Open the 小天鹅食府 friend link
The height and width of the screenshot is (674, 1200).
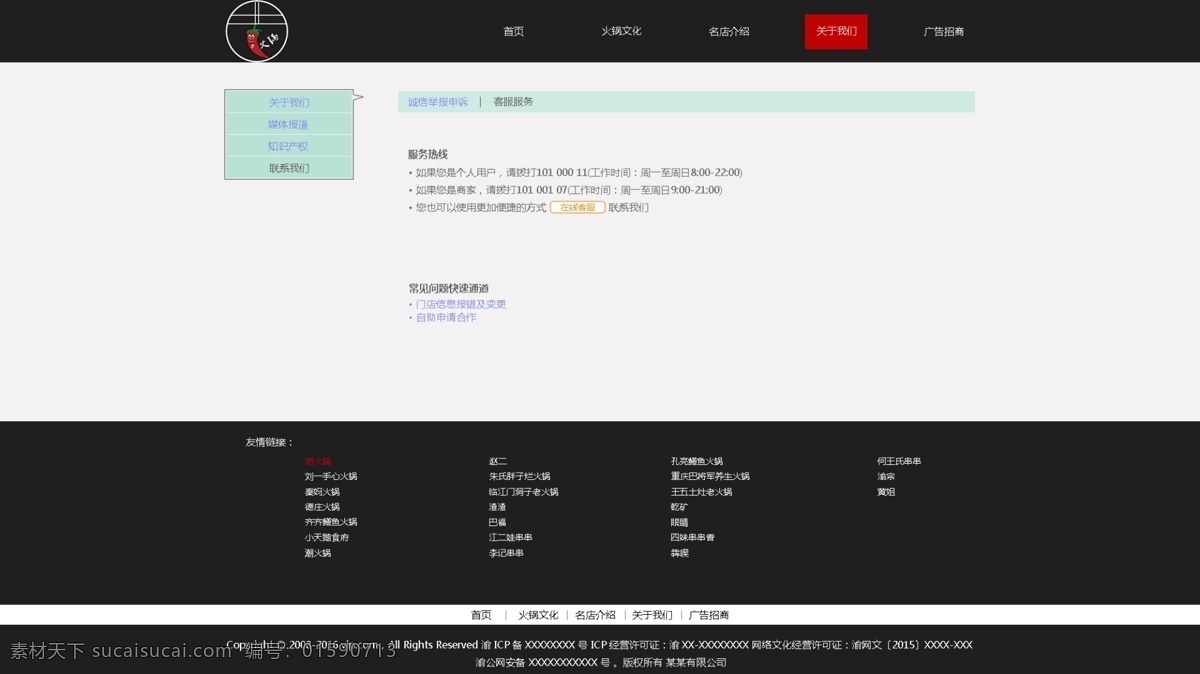click(x=327, y=537)
